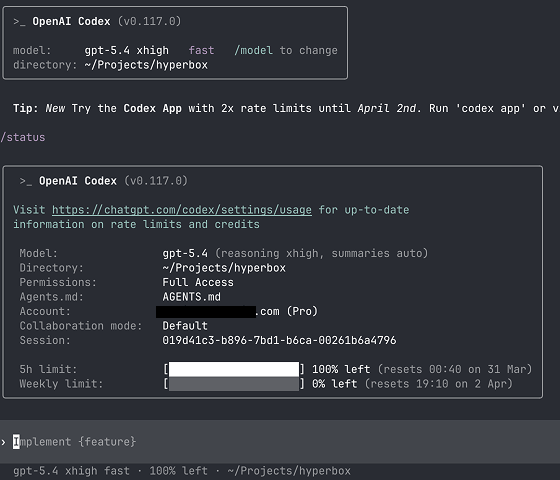Click the chevron prompt before Implement {feature}

click(3, 442)
